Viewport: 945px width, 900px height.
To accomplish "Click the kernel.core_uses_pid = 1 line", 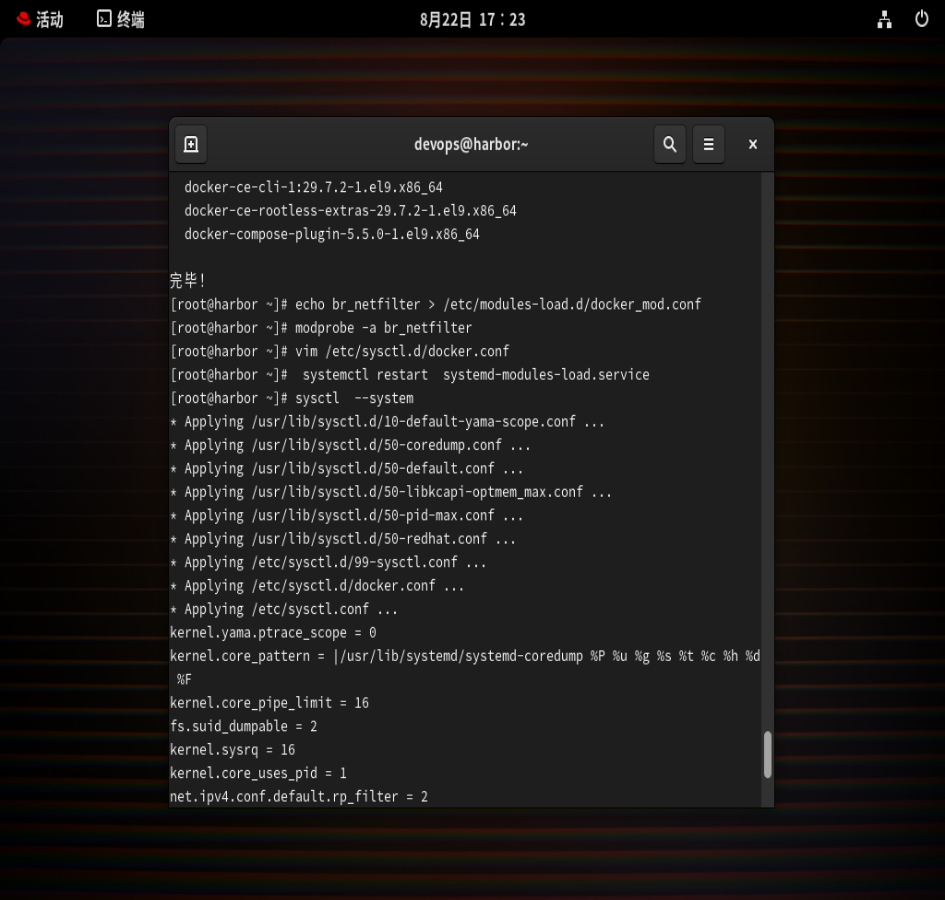I will coord(258,774).
